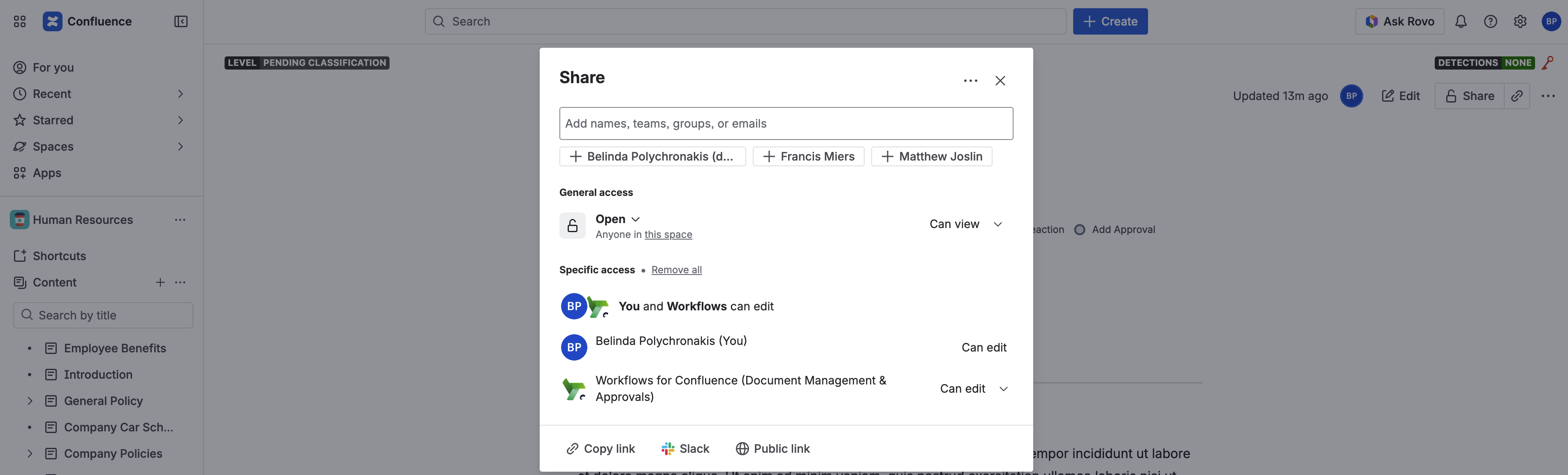Click the Public link globe option
This screenshot has width=1568, height=475.
click(772, 449)
